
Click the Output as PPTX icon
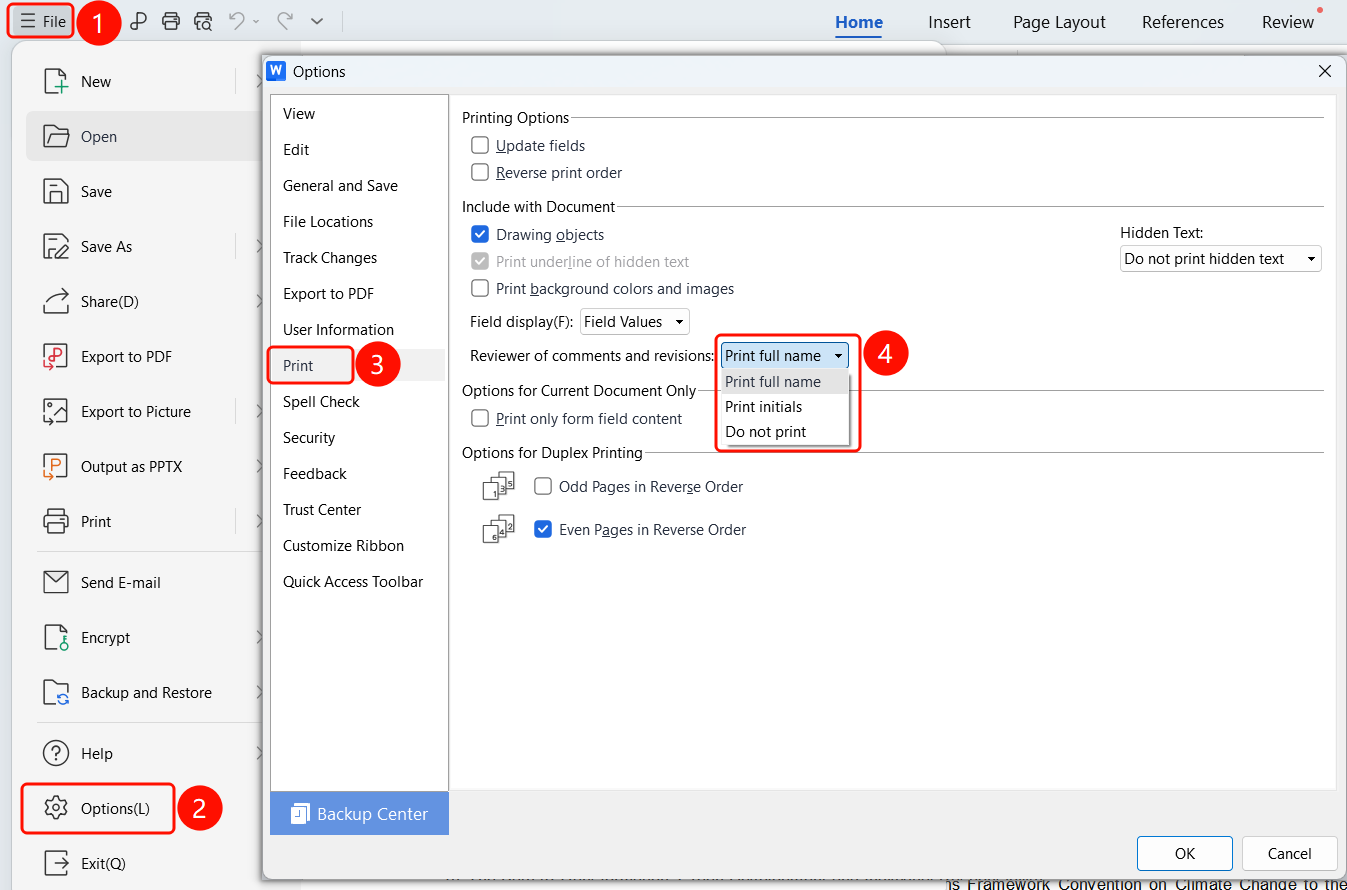56,467
